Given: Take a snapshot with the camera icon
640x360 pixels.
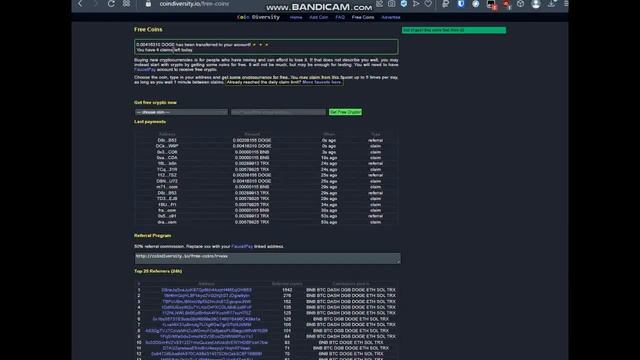Looking at the screenshot, I should 391,4.
